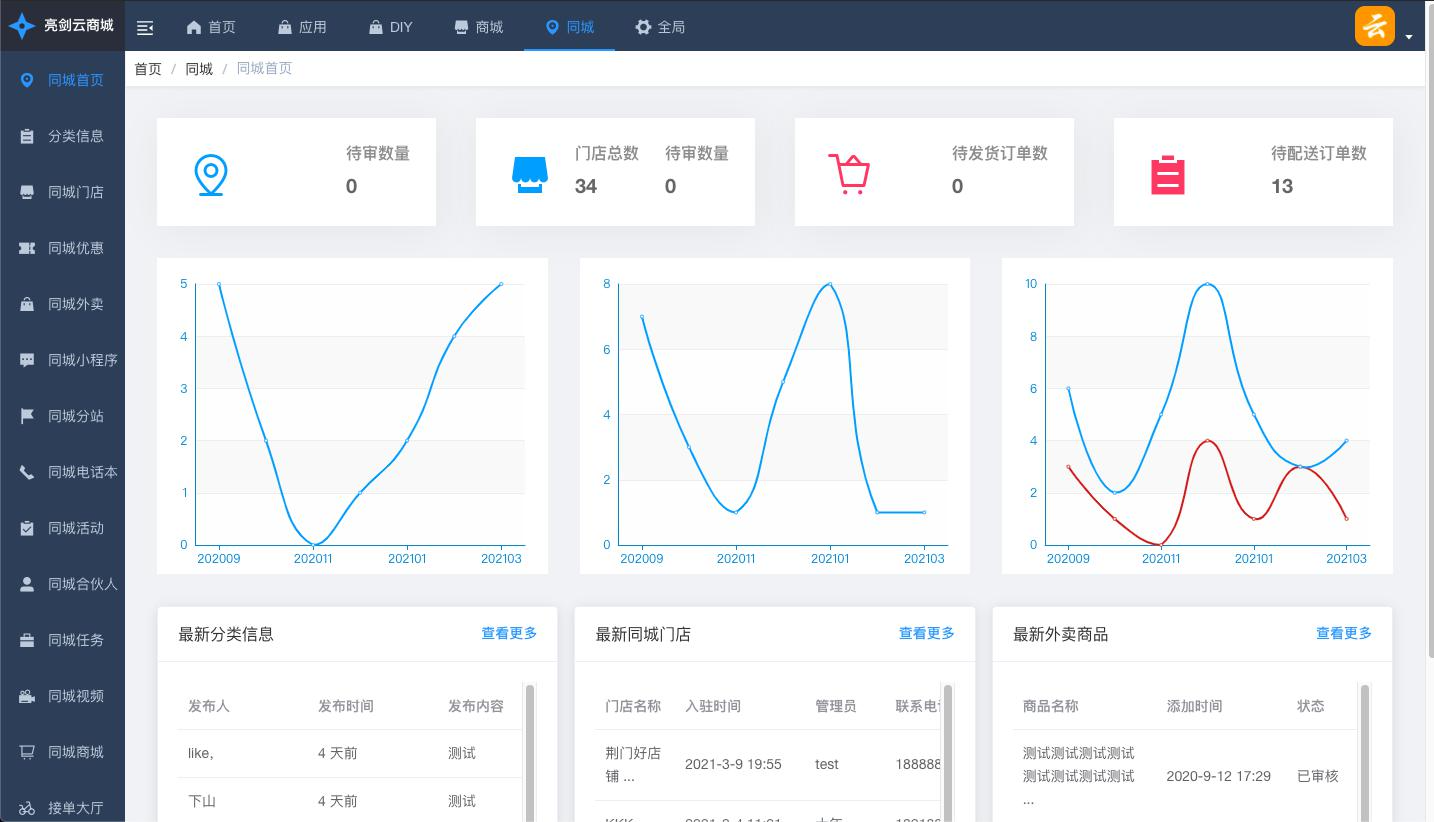Click the briefcase icon beside 同城任务

click(x=27, y=640)
